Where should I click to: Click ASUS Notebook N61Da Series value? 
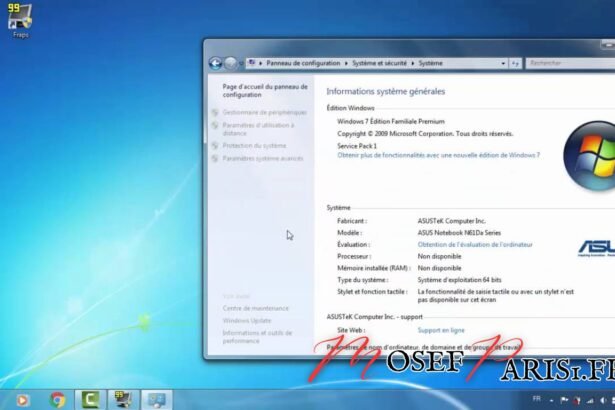coord(459,233)
